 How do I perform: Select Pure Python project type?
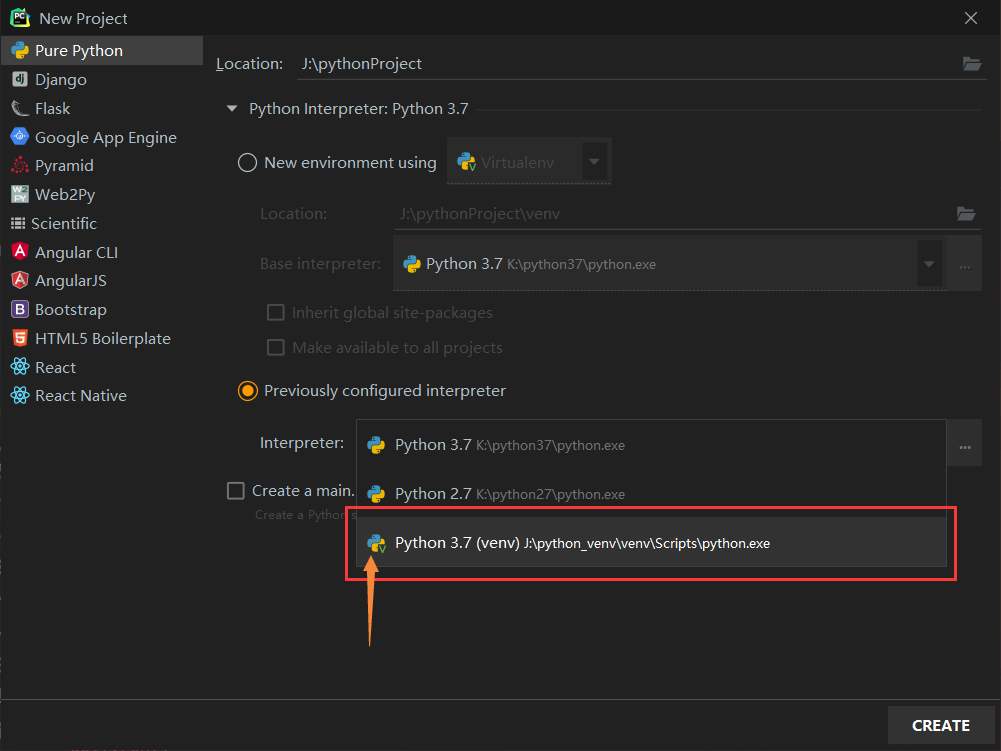[x=102, y=50]
